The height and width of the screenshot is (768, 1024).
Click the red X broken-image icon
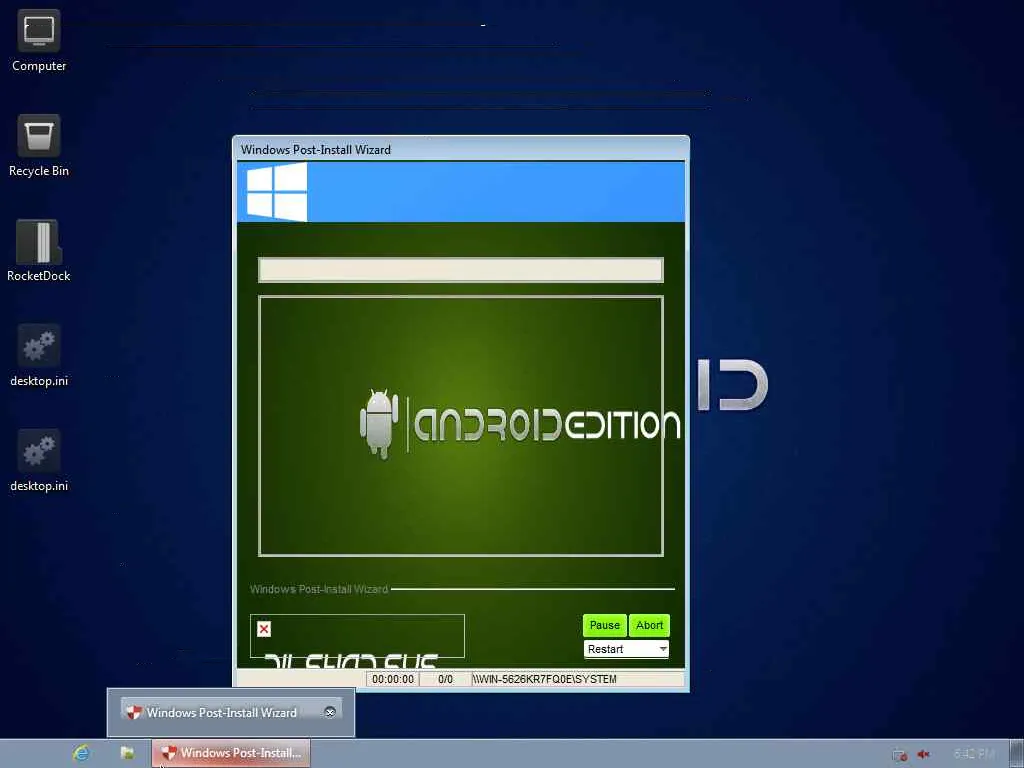pos(264,629)
